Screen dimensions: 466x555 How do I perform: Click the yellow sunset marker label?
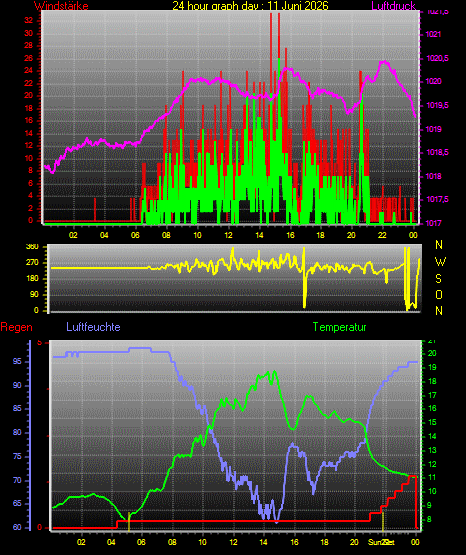pyautogui.click(x=381, y=542)
